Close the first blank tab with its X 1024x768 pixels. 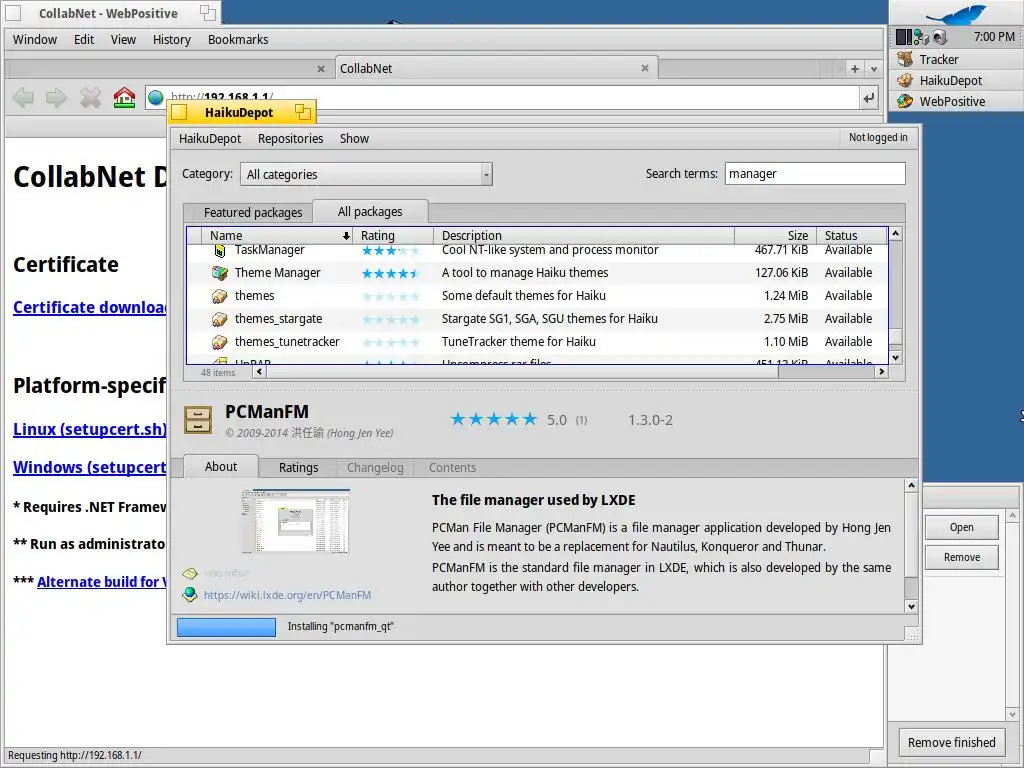coord(321,69)
